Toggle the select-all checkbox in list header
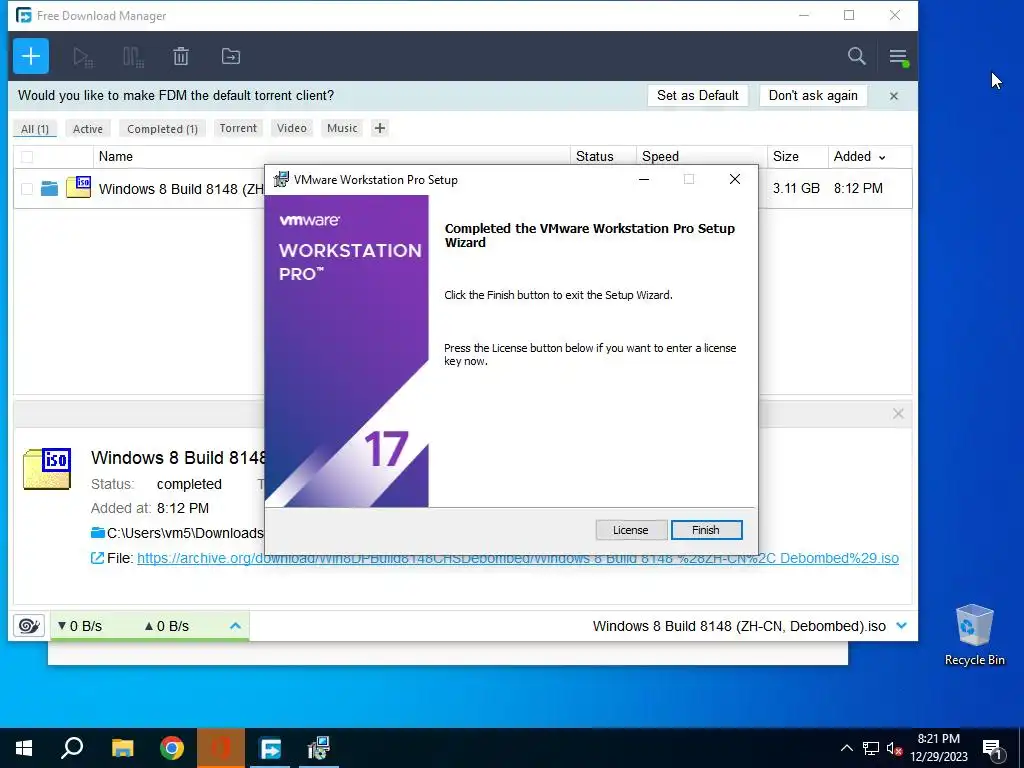Image resolution: width=1024 pixels, height=768 pixels. coord(27,157)
